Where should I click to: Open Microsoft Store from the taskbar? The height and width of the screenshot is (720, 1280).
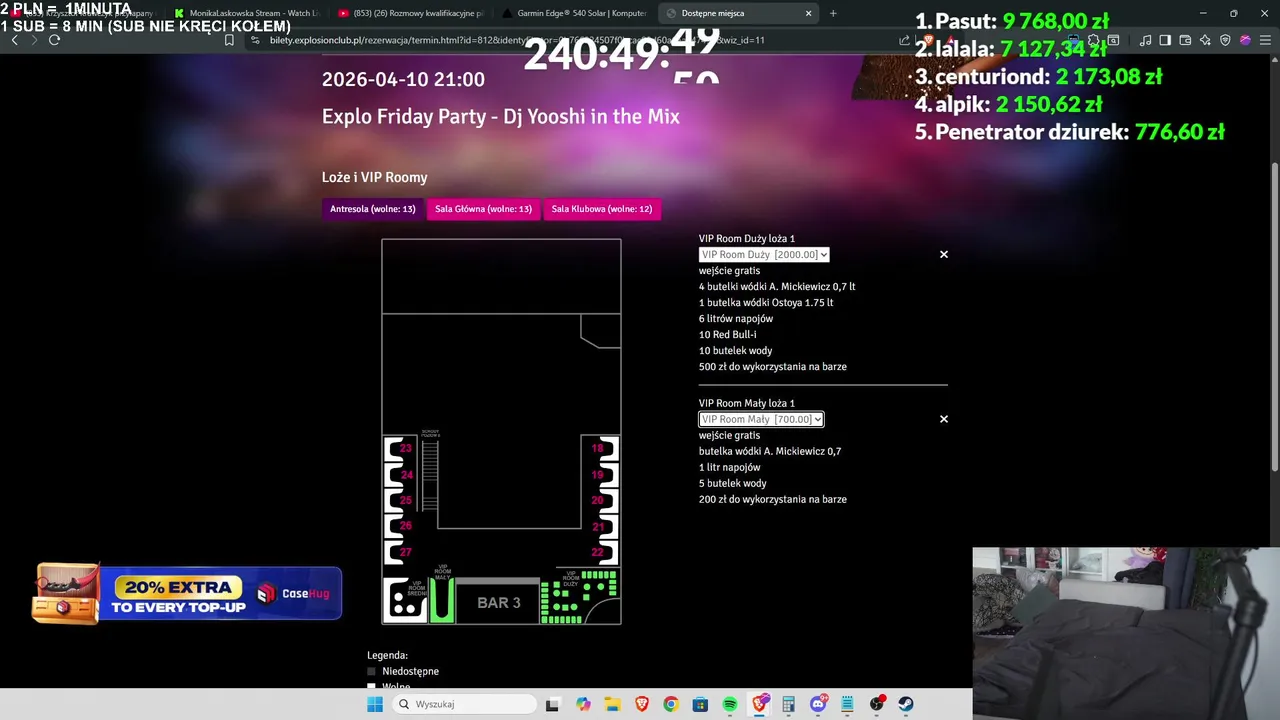click(700, 704)
